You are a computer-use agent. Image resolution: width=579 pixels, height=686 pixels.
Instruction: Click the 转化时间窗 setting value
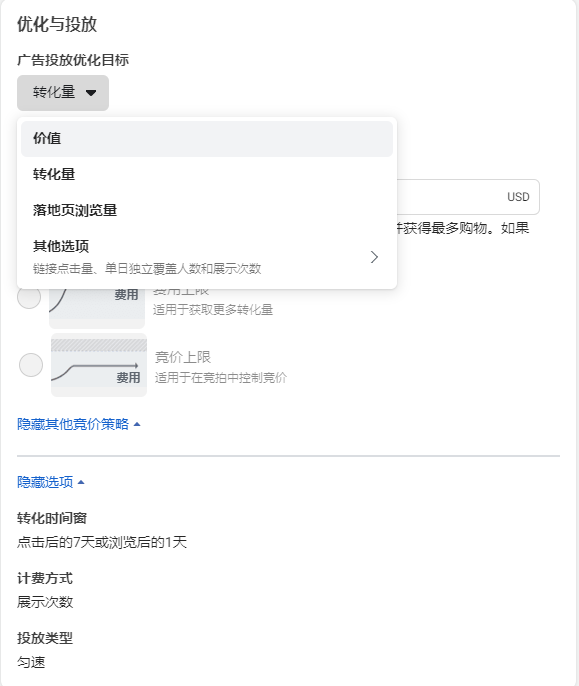click(x=102, y=542)
